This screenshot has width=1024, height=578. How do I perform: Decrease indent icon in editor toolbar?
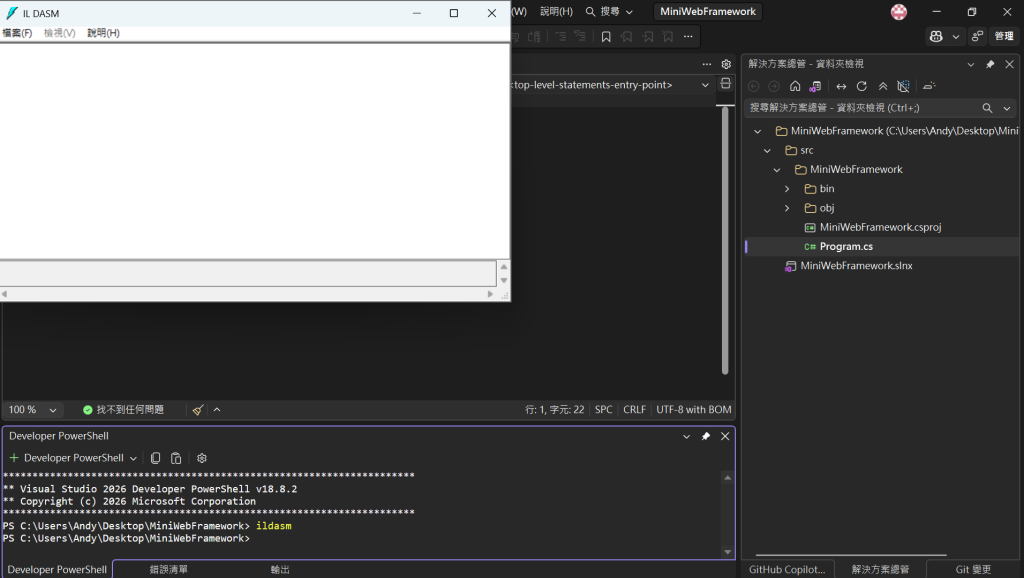pos(560,37)
